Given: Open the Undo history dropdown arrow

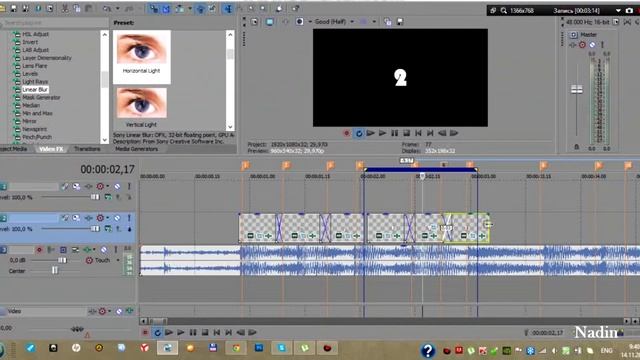Looking at the screenshot, I should coord(118,9).
